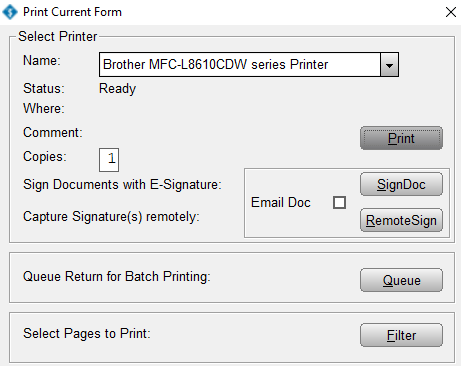Viewport: 461px width, 366px height.
Task: Click the Capture Signature(s) remotely label
Action: coord(111,217)
